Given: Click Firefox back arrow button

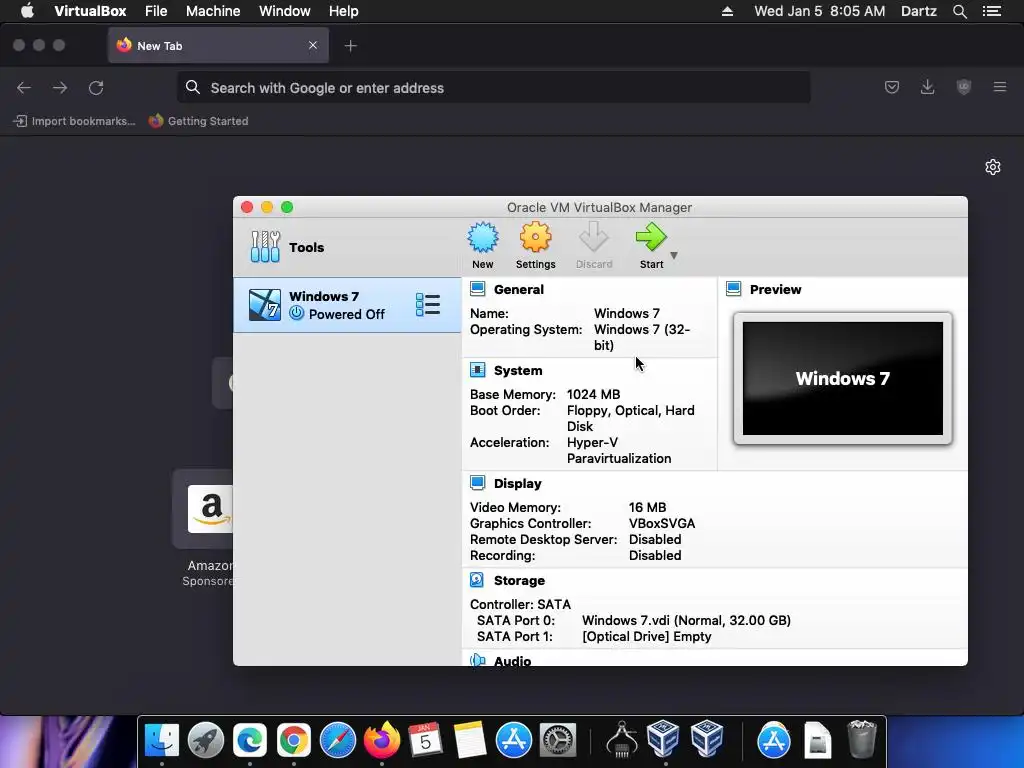Looking at the screenshot, I should (24, 88).
